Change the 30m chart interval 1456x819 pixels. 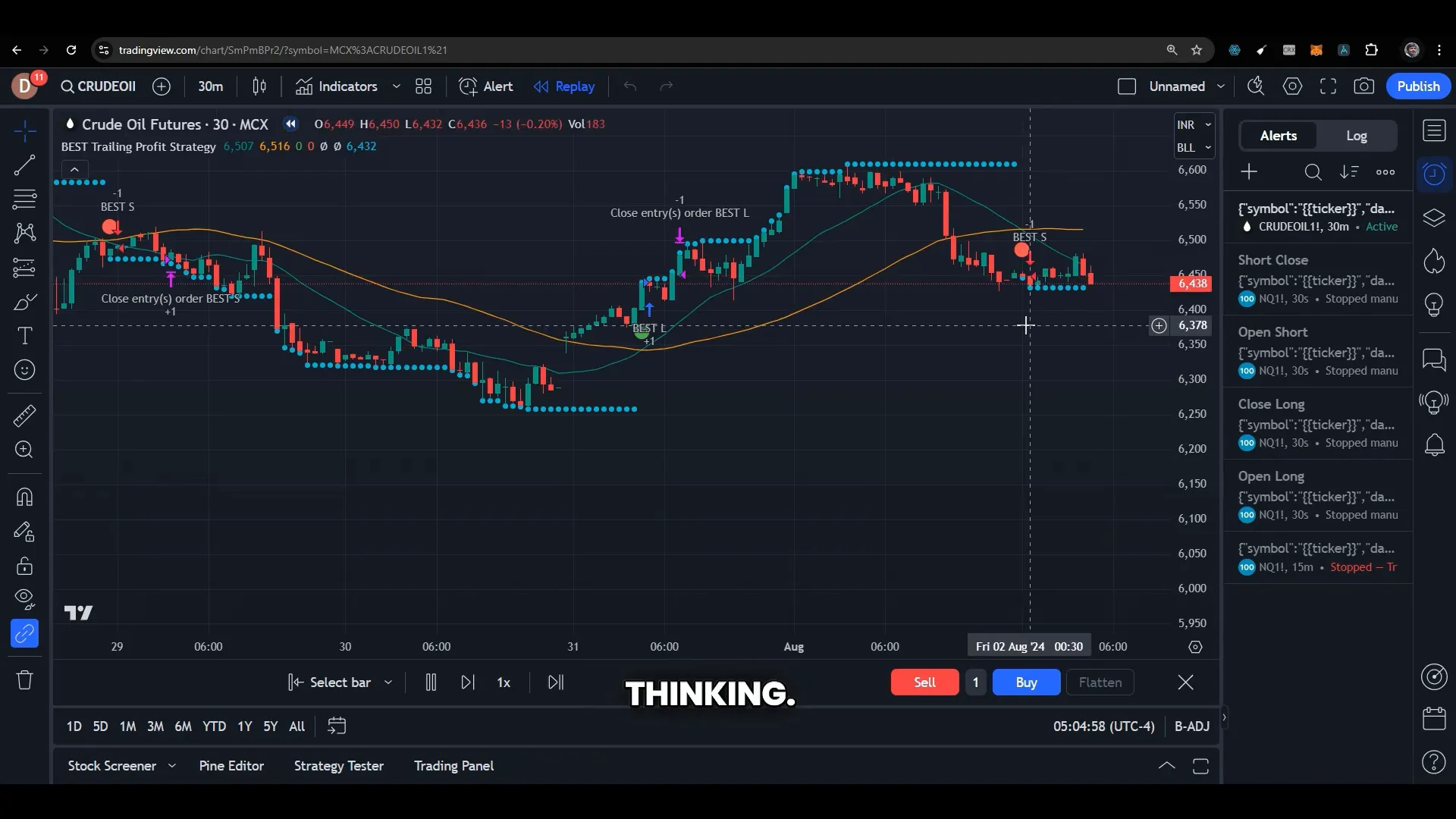click(x=211, y=86)
